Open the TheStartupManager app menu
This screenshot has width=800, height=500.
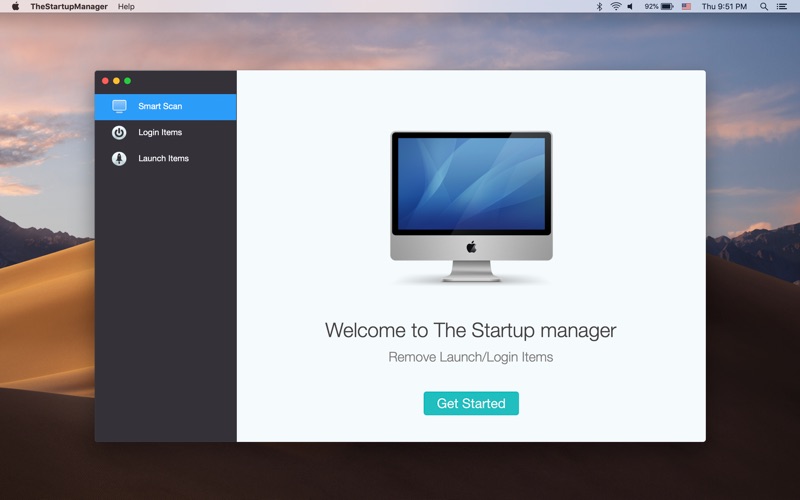pyautogui.click(x=69, y=7)
